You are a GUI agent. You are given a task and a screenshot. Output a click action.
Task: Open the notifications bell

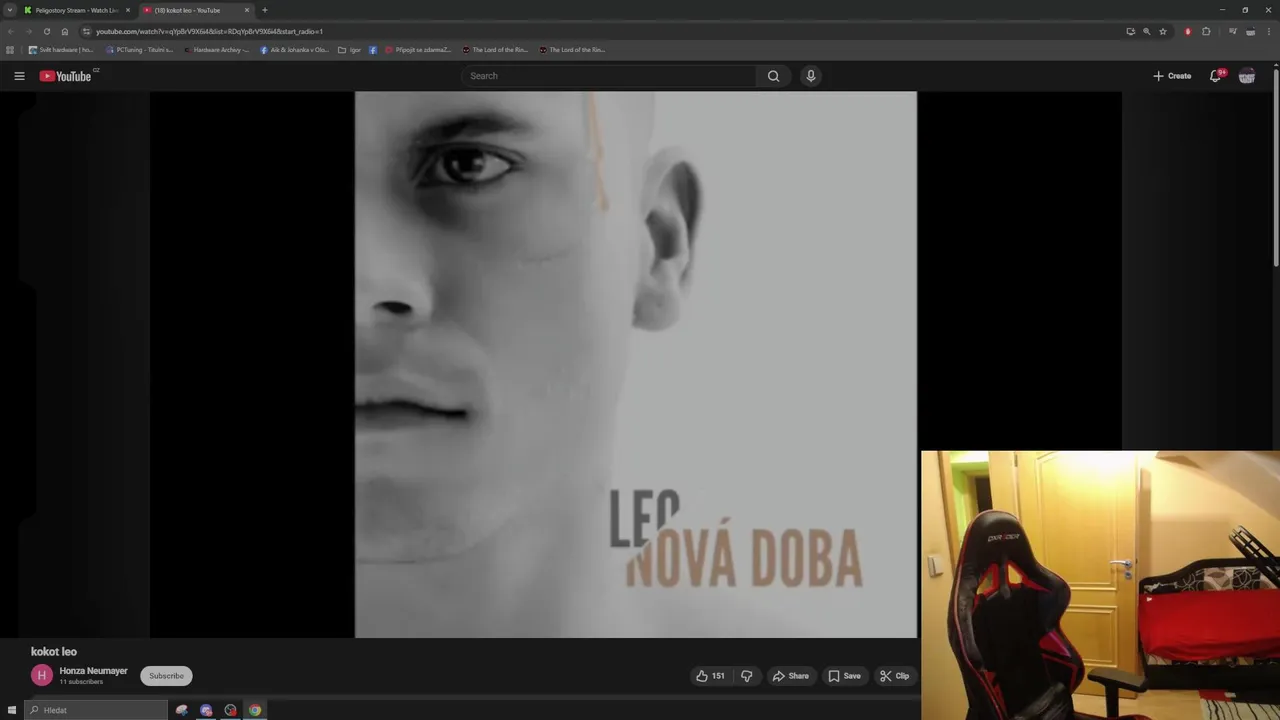click(1215, 76)
